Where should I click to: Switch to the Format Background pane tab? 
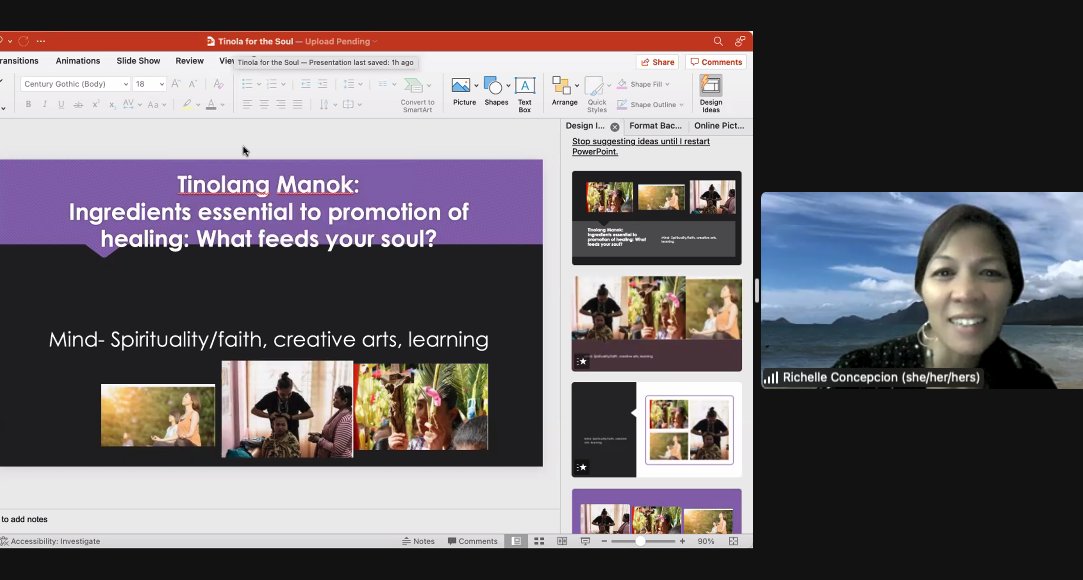coord(655,126)
